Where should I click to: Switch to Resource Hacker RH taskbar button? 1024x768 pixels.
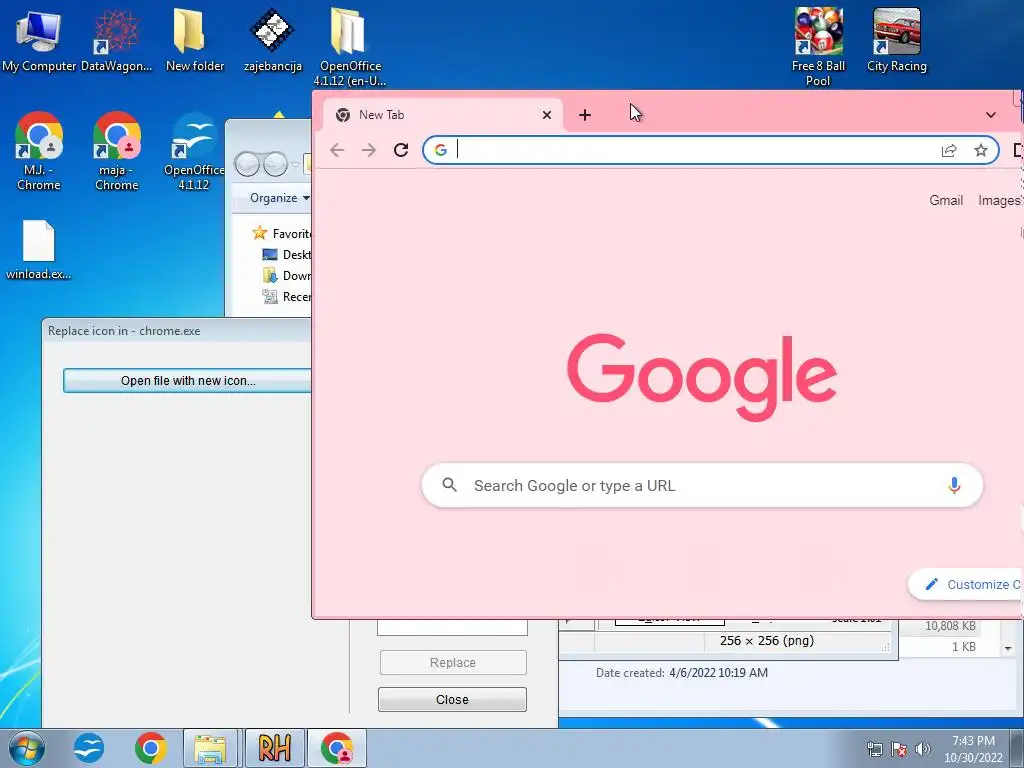click(x=274, y=748)
